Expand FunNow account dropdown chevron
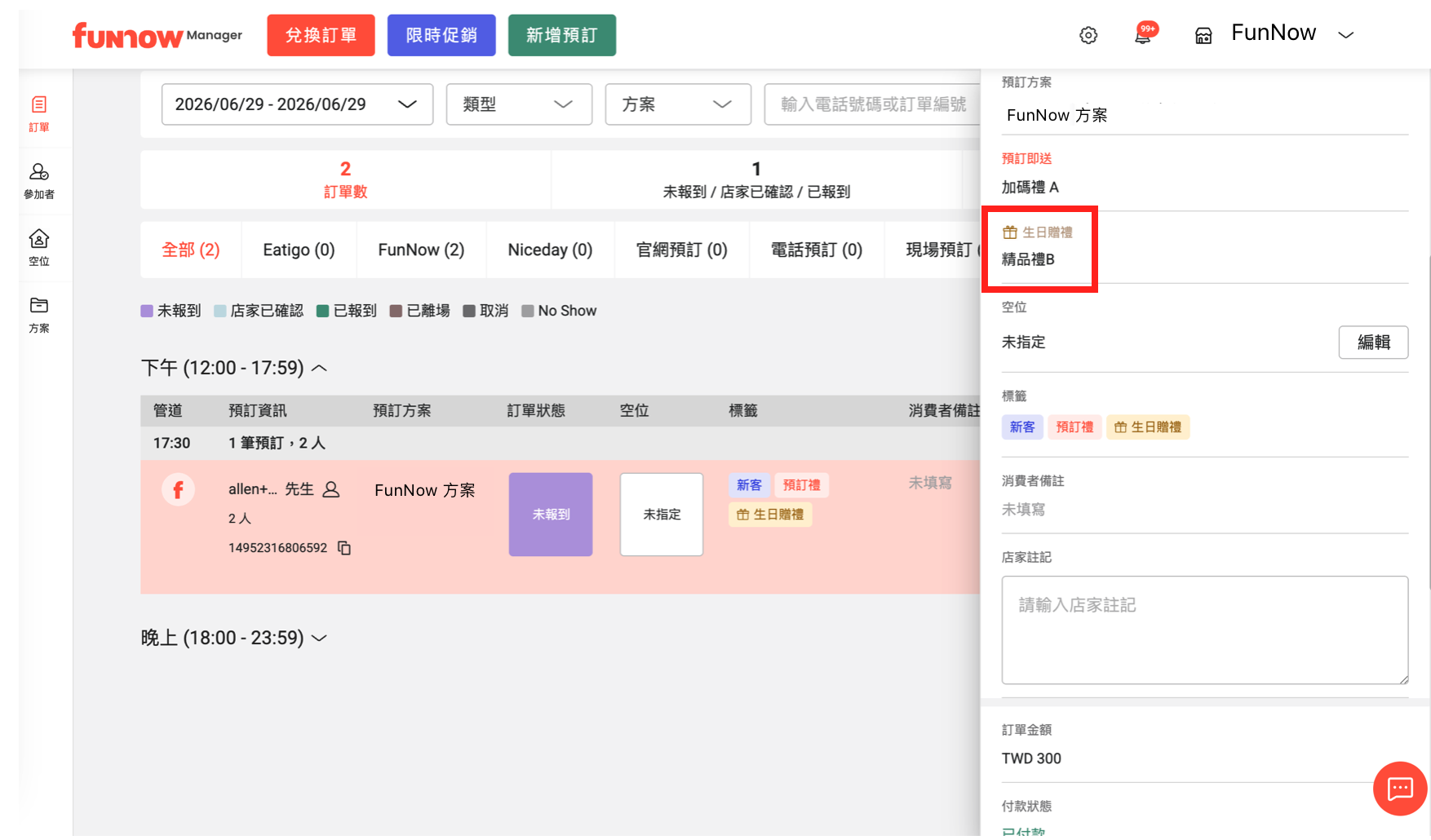Viewport: 1431px width, 840px height. click(1346, 35)
